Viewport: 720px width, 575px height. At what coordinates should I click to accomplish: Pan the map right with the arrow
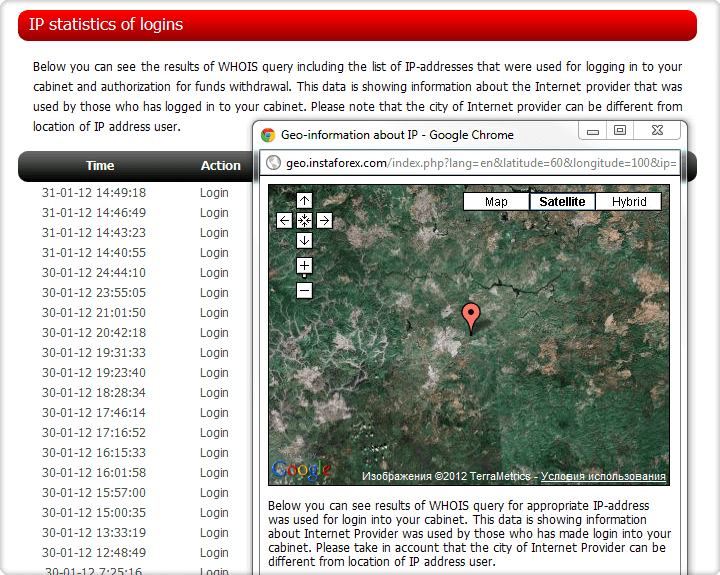[x=324, y=221]
